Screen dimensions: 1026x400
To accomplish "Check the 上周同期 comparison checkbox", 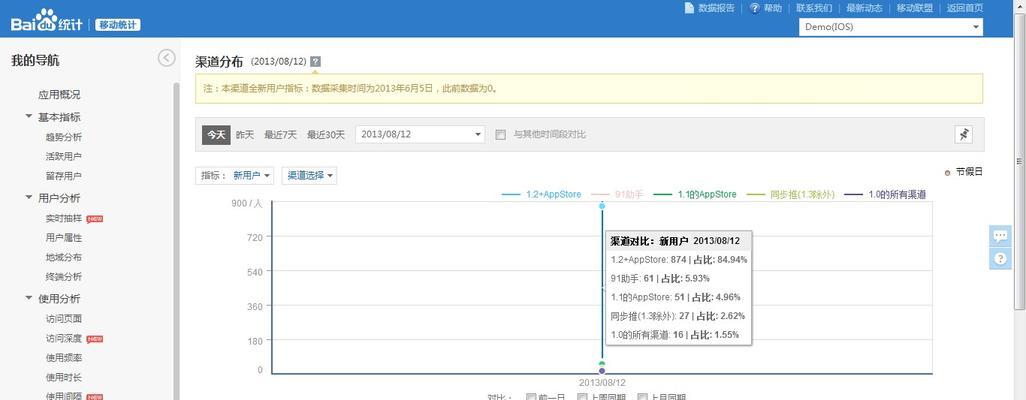I will [x=582, y=397].
